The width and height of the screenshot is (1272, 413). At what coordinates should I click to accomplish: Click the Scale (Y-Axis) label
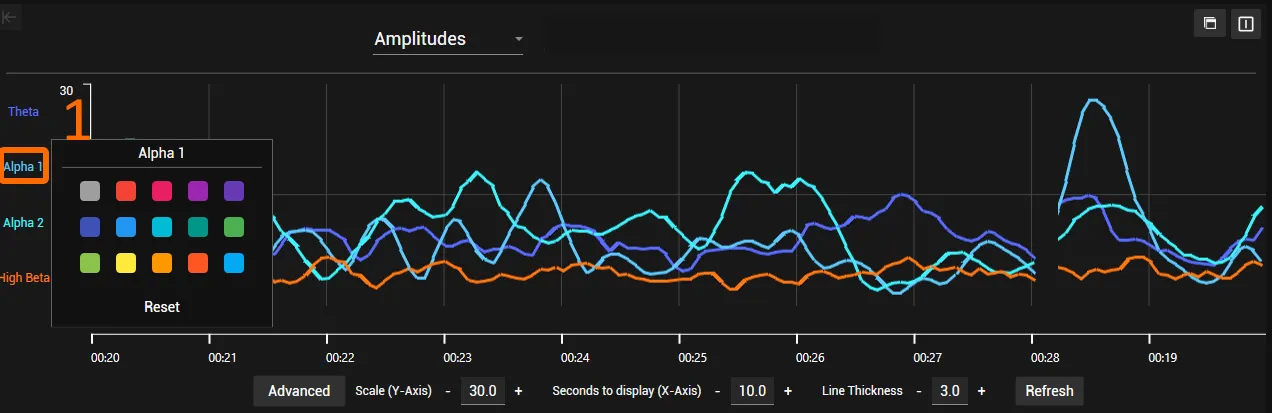pos(393,391)
